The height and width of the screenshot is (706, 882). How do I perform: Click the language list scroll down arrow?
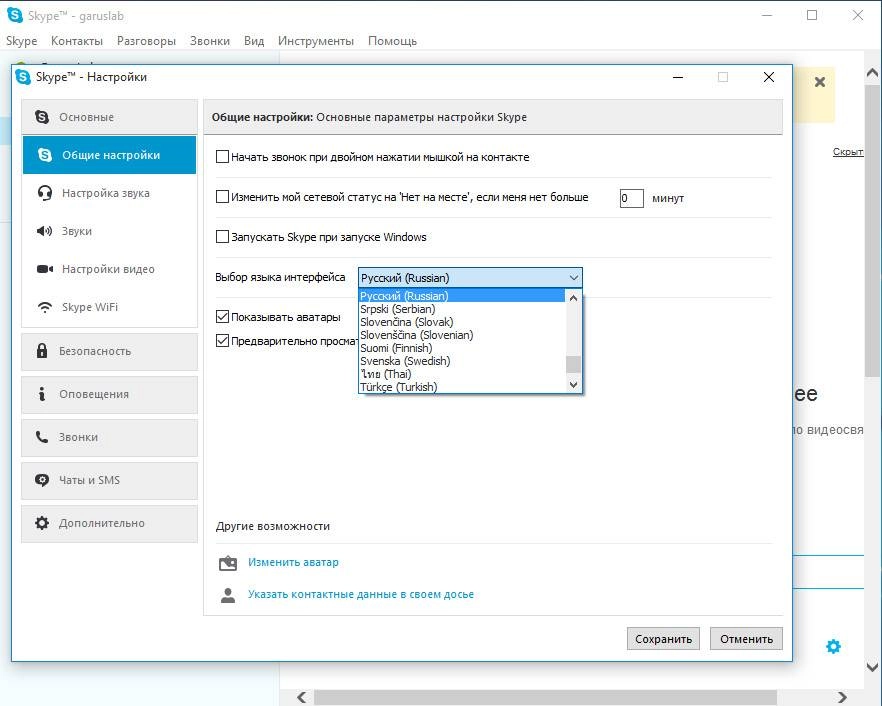tap(573, 385)
